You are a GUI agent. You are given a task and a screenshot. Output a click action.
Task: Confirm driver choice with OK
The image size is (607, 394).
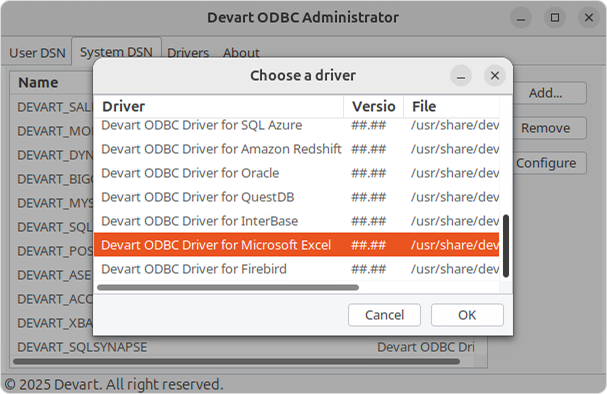(467, 315)
